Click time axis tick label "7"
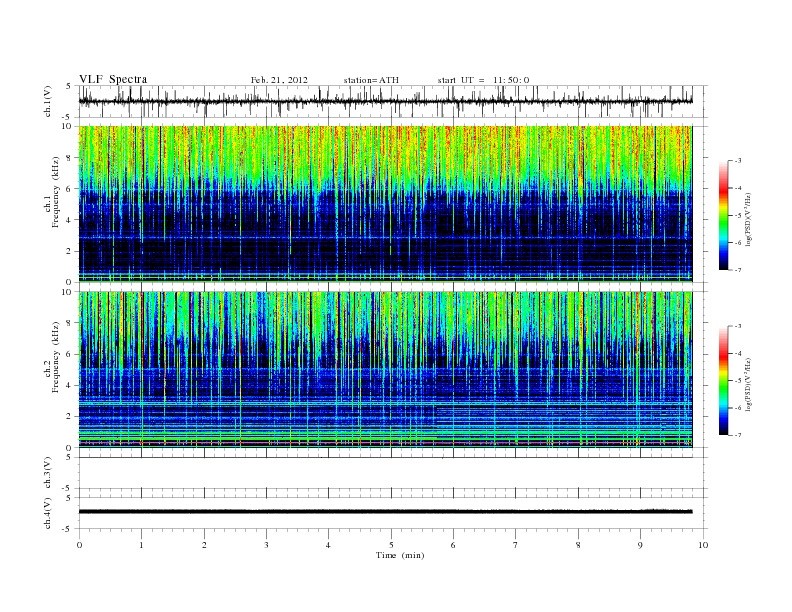 [516, 545]
